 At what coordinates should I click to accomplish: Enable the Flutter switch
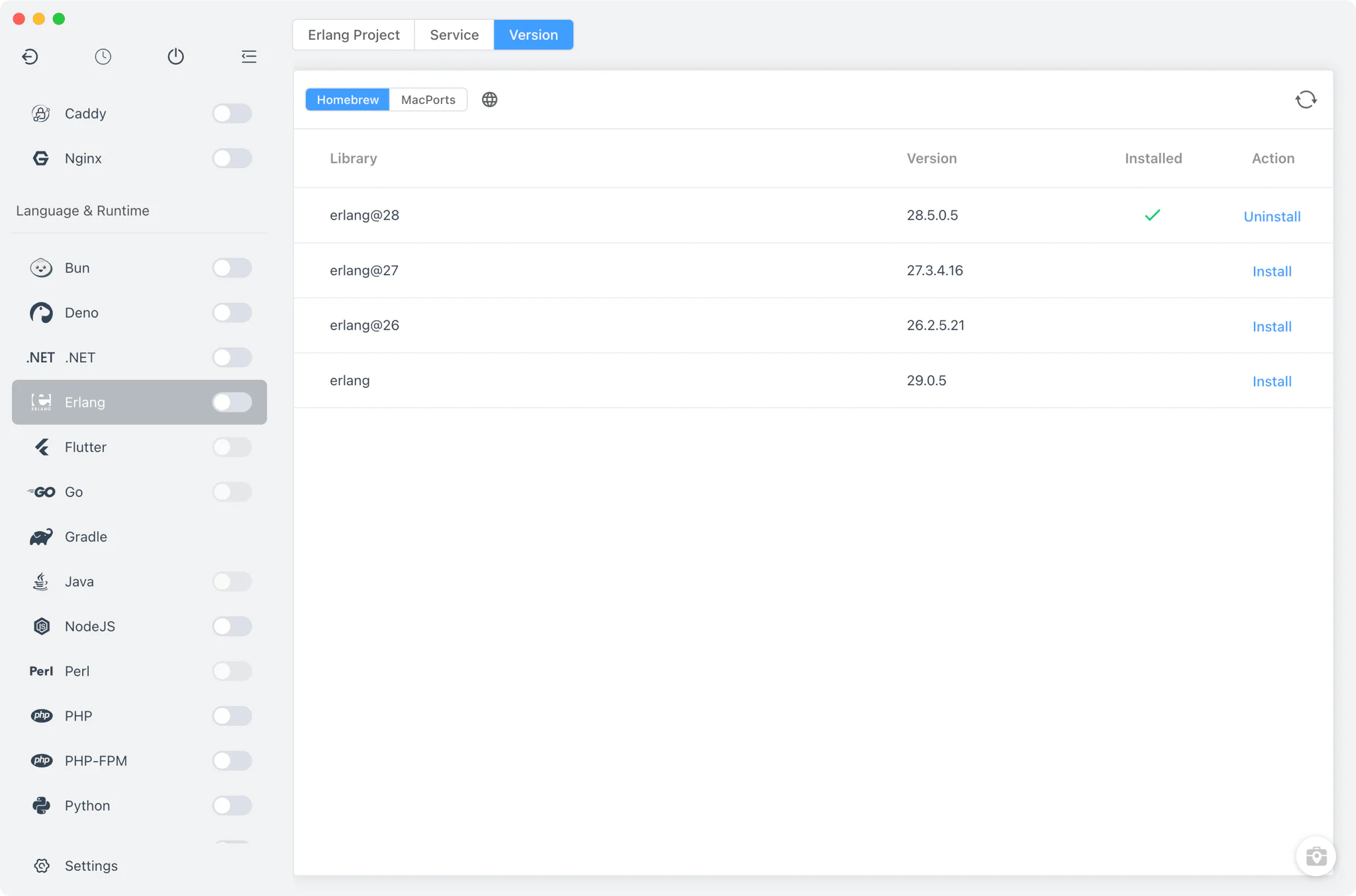click(232, 447)
